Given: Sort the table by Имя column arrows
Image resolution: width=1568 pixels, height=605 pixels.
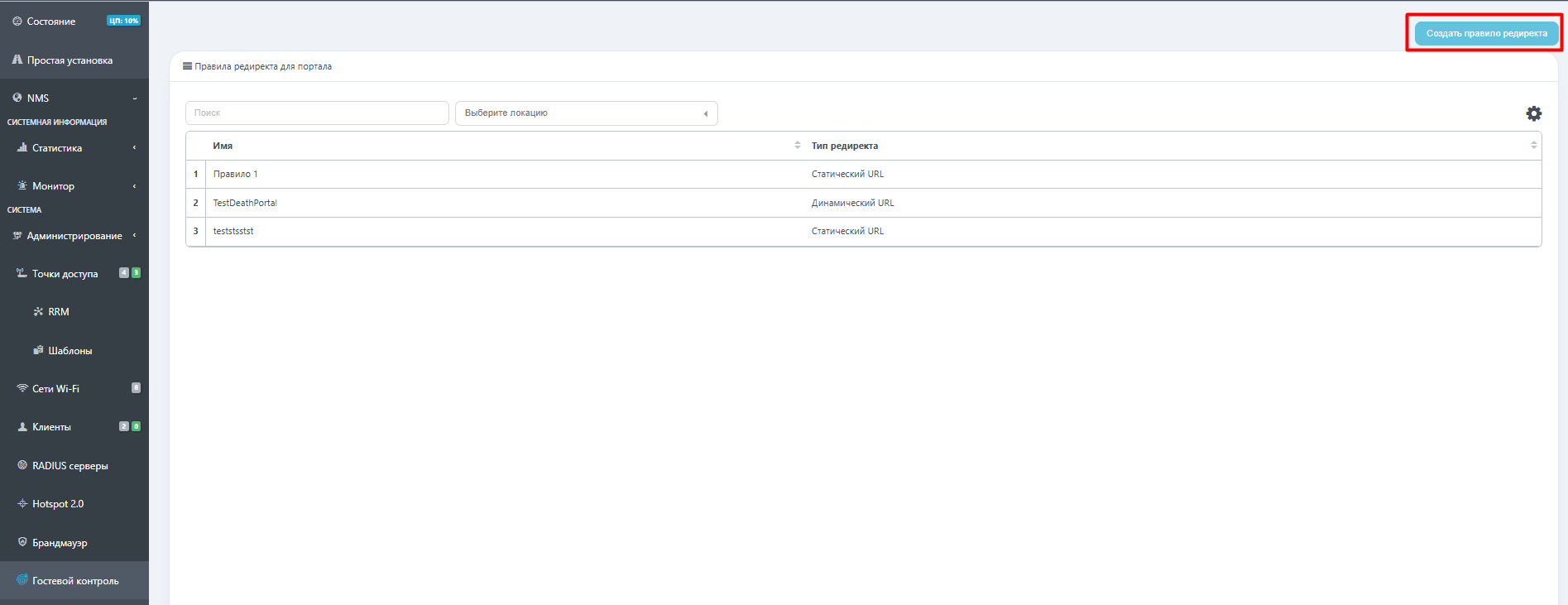Looking at the screenshot, I should pos(798,145).
